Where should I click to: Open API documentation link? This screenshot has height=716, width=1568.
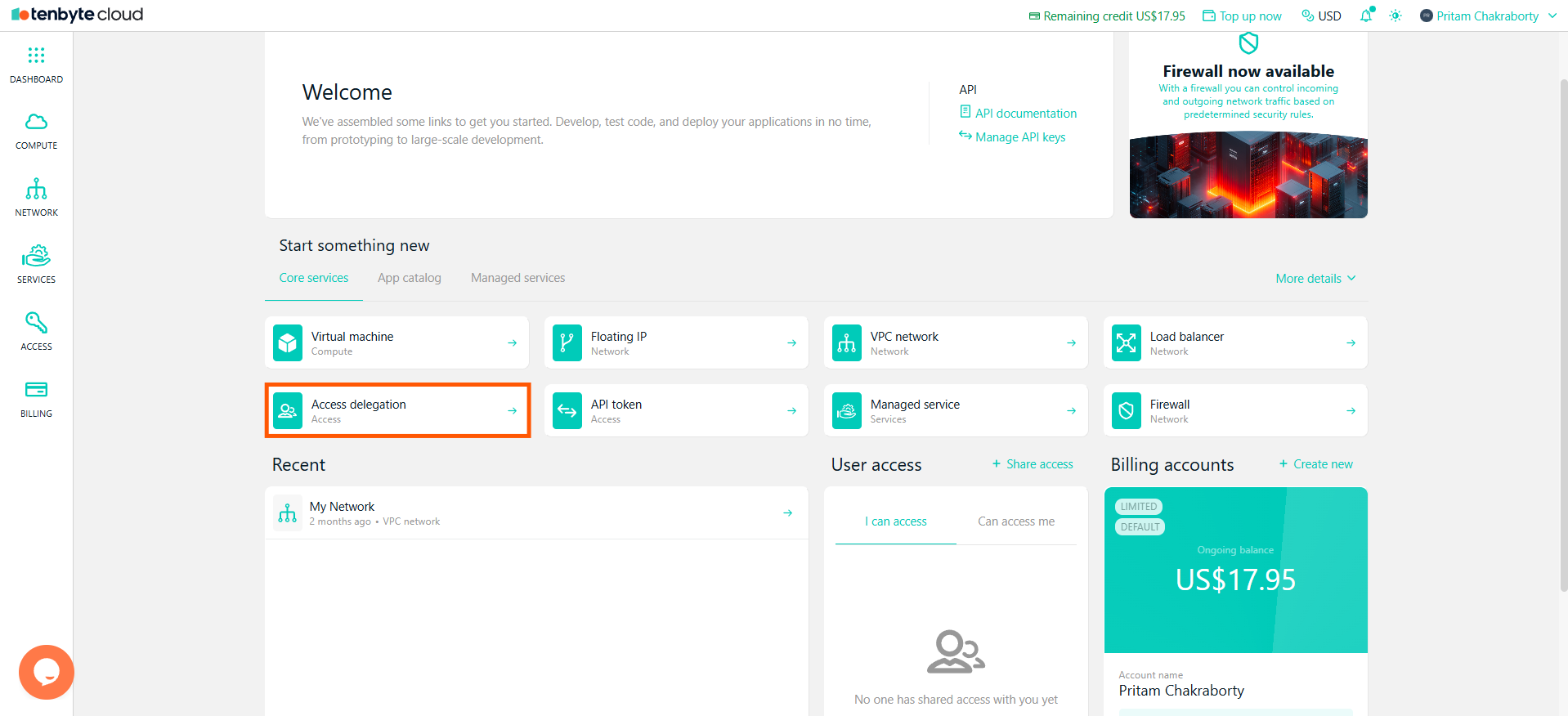1018,113
